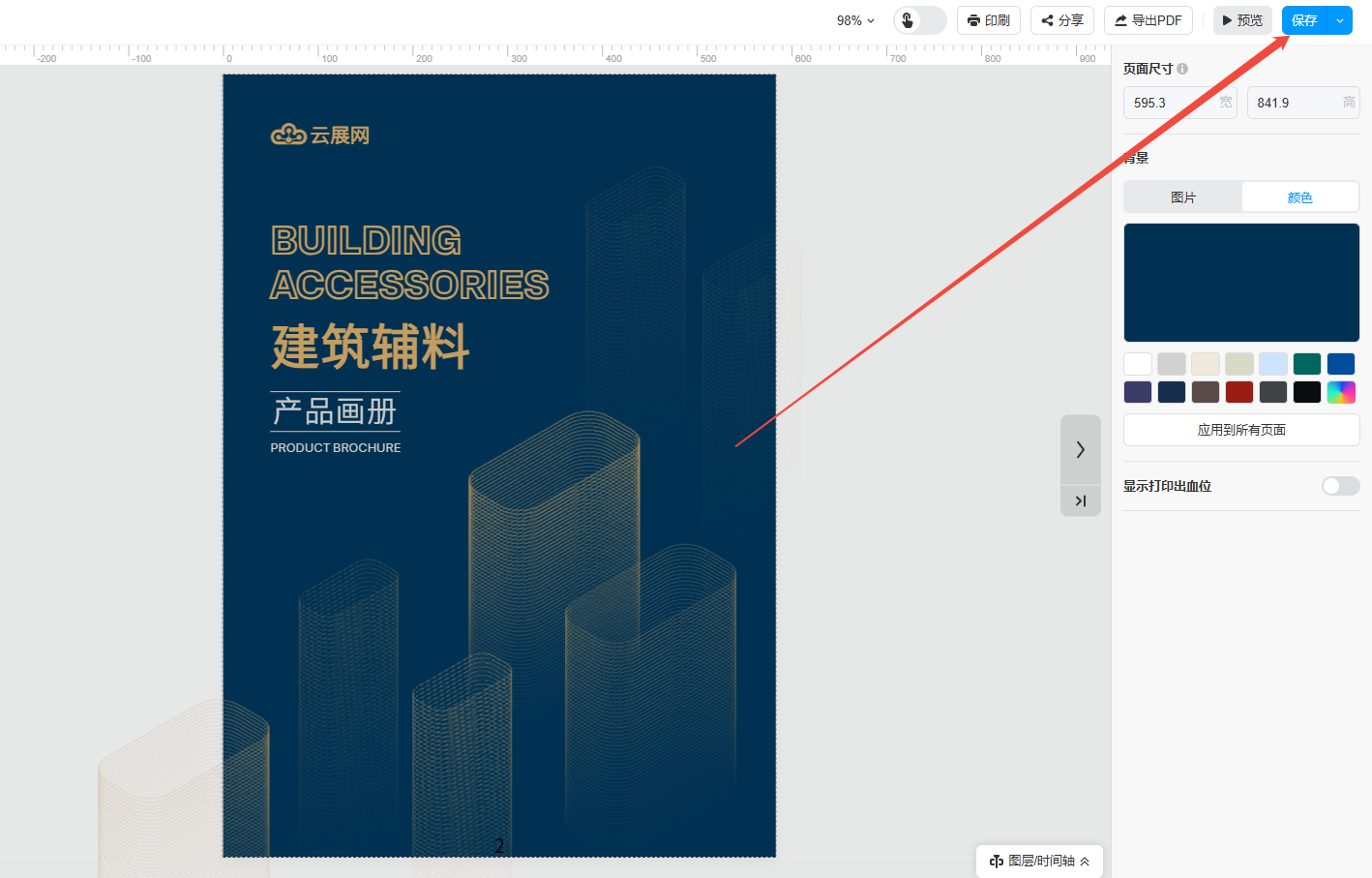Select the 颜色 background tab
The image size is (1372, 878).
click(1299, 197)
